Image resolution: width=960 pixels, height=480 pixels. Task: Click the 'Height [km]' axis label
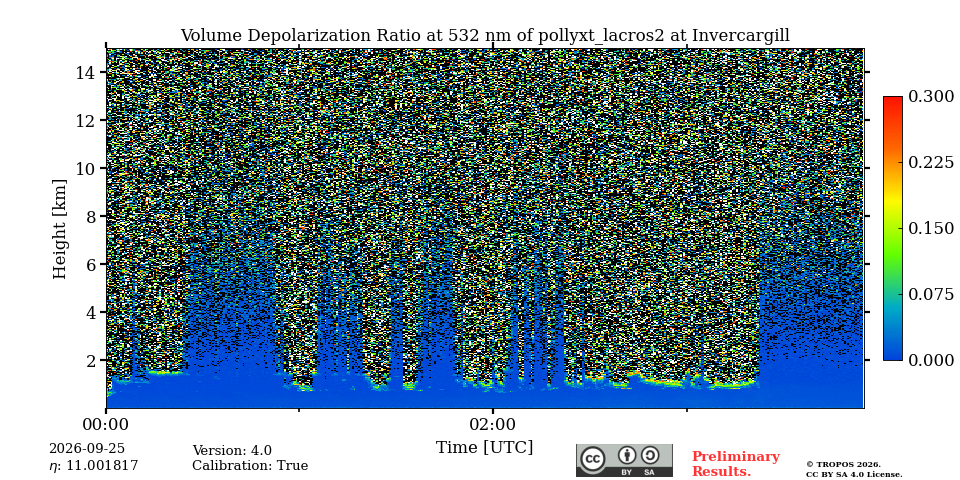(59, 229)
